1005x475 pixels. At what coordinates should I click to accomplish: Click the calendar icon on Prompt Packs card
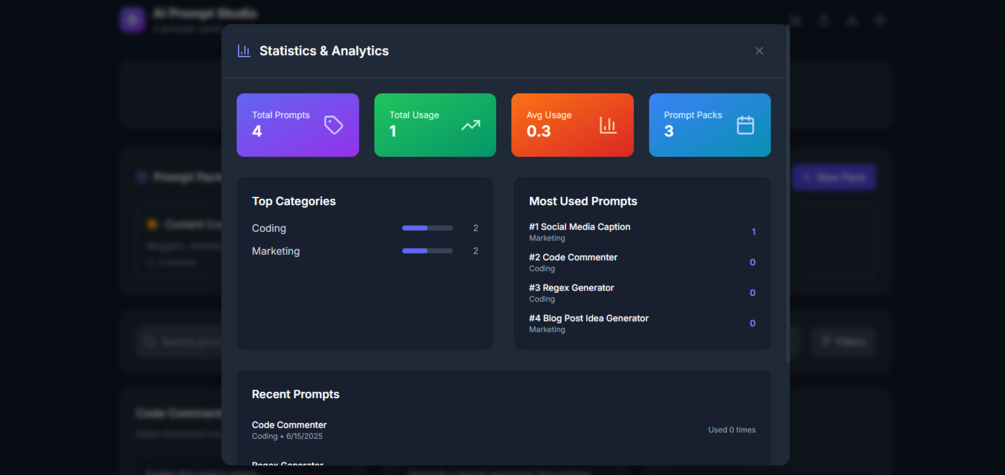point(745,125)
